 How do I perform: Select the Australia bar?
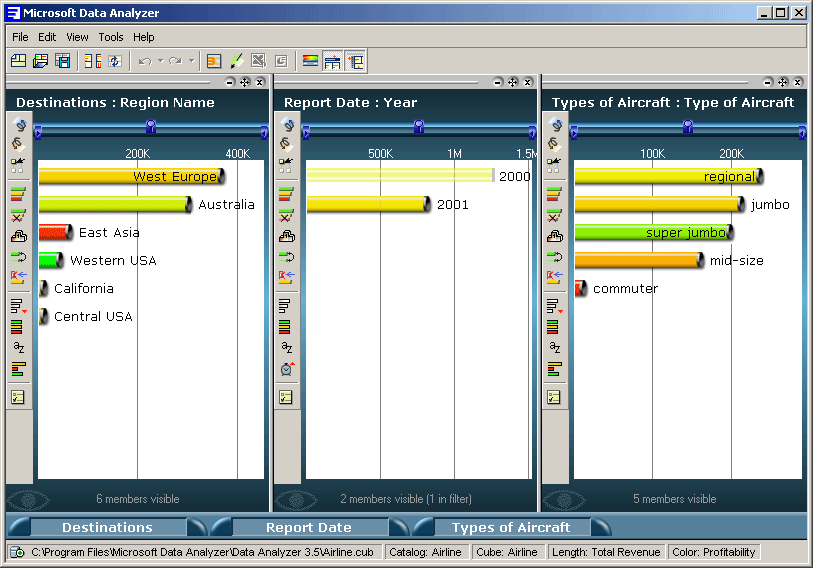[x=115, y=204]
